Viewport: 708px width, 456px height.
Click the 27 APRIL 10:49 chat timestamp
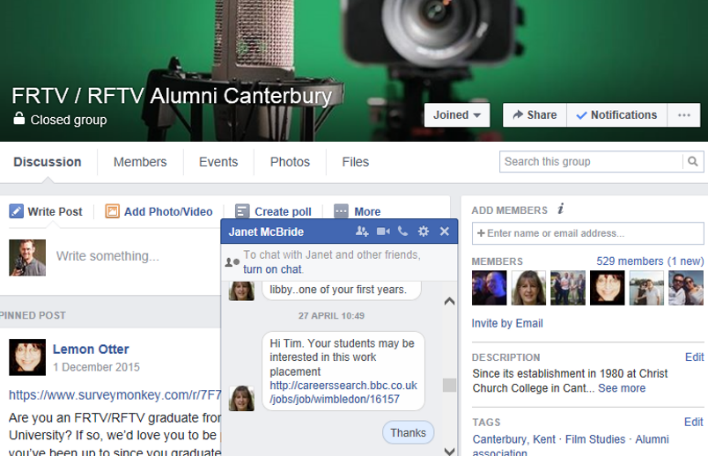pos(331,316)
